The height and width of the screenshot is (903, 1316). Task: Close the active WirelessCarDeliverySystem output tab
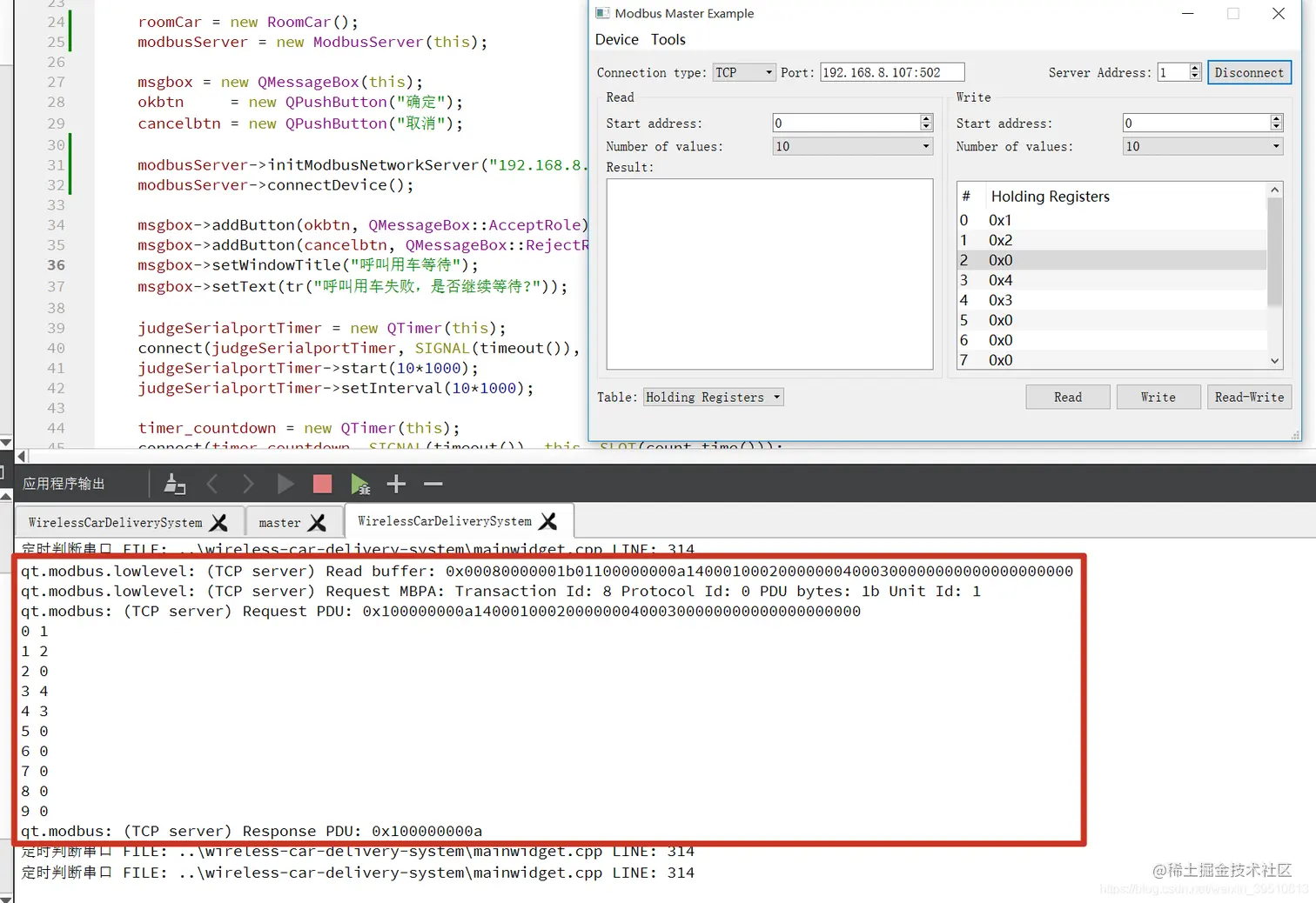(x=548, y=521)
